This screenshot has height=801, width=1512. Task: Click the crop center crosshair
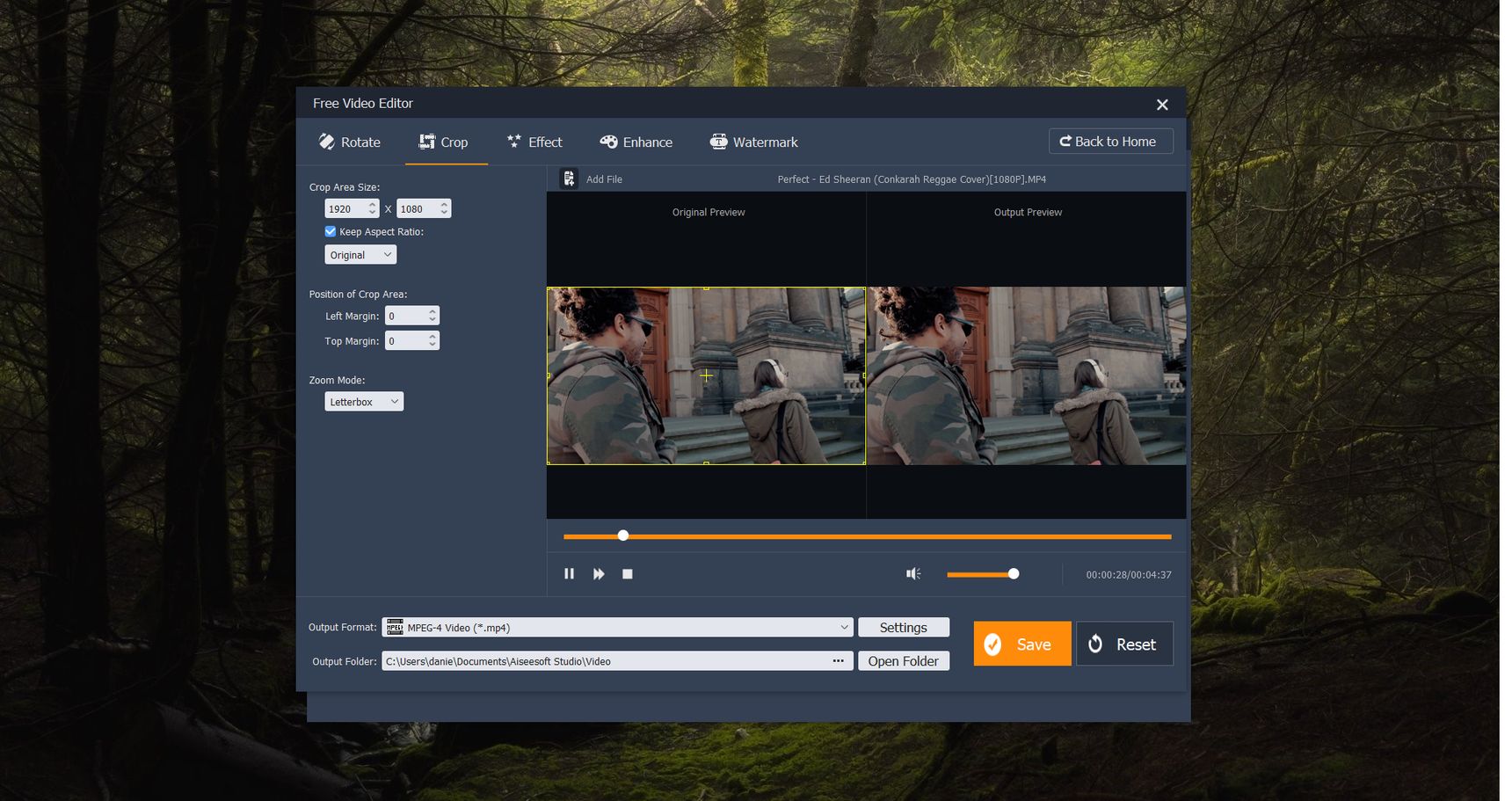coord(706,375)
